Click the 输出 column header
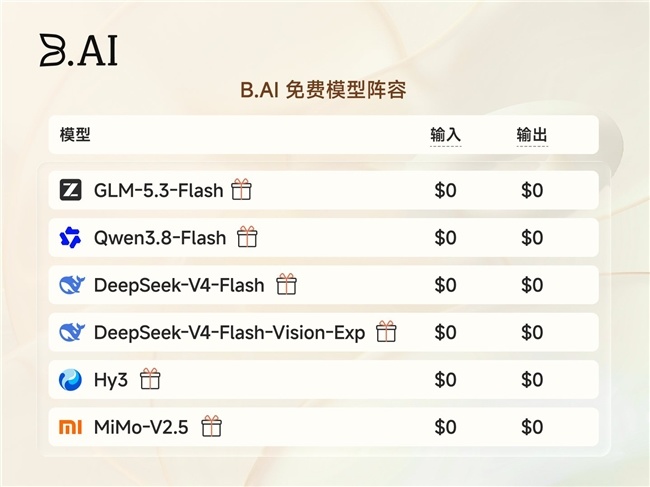 [532, 135]
